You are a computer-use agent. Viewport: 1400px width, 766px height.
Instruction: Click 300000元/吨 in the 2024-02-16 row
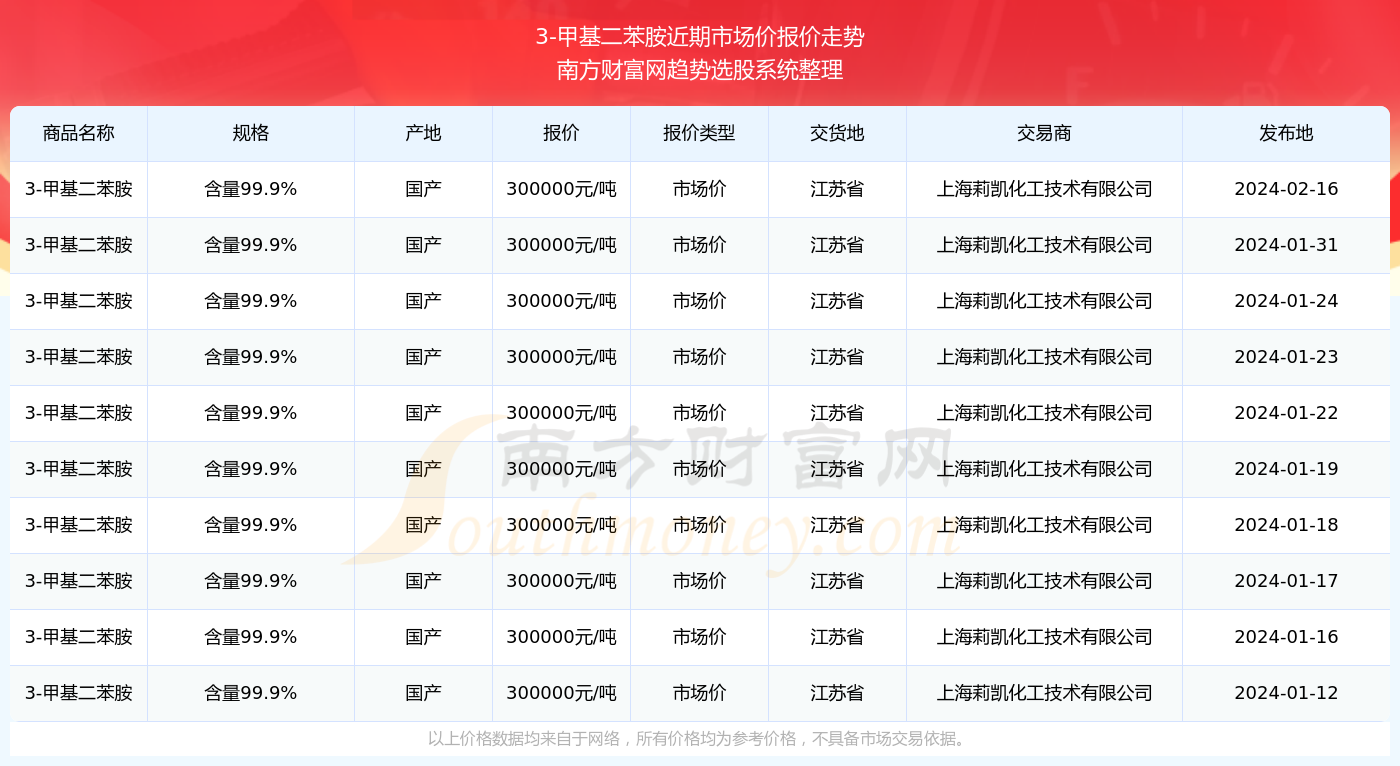(561, 189)
